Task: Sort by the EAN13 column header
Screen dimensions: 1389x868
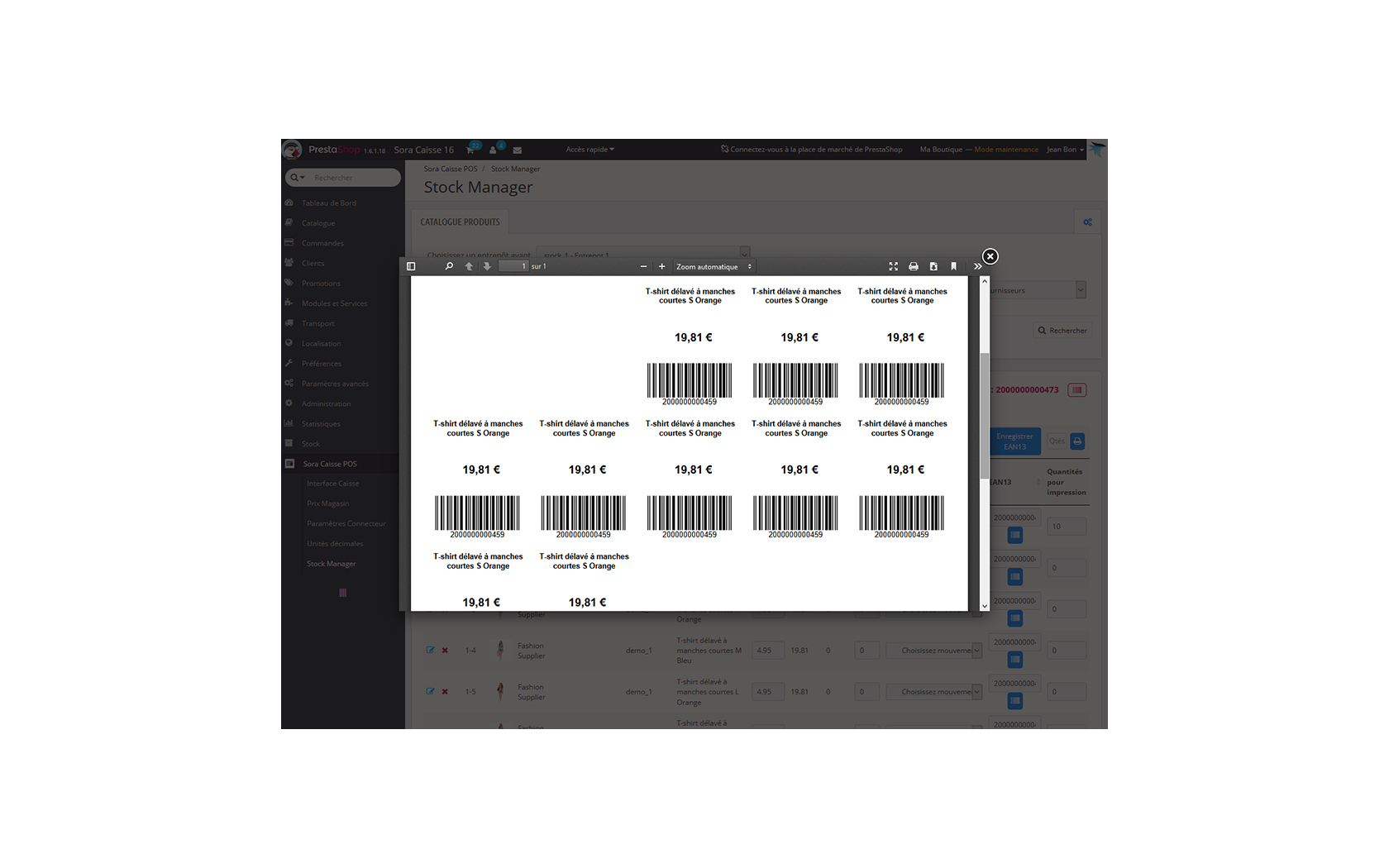Action: (1000, 482)
